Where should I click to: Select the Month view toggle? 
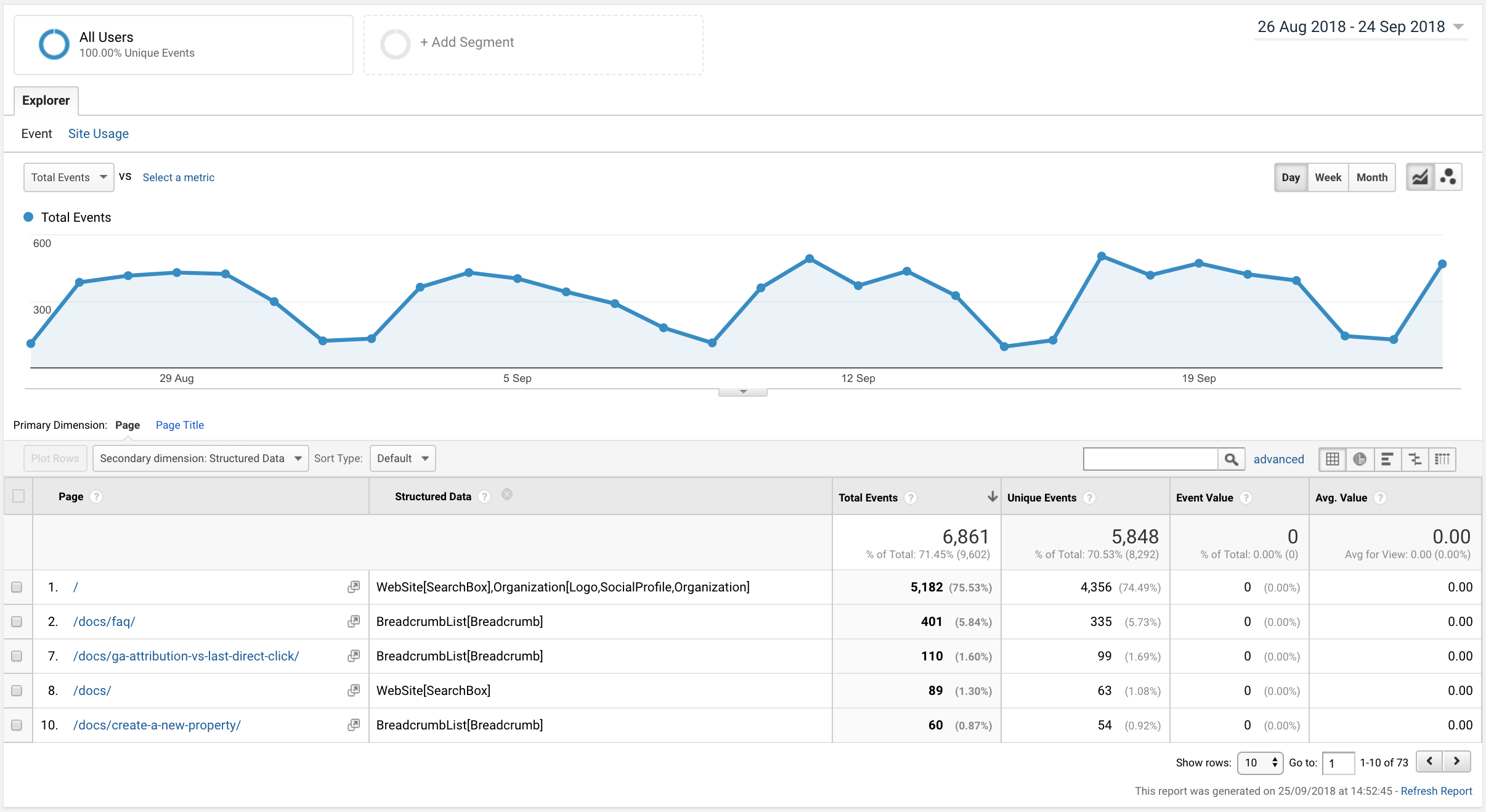(1372, 177)
